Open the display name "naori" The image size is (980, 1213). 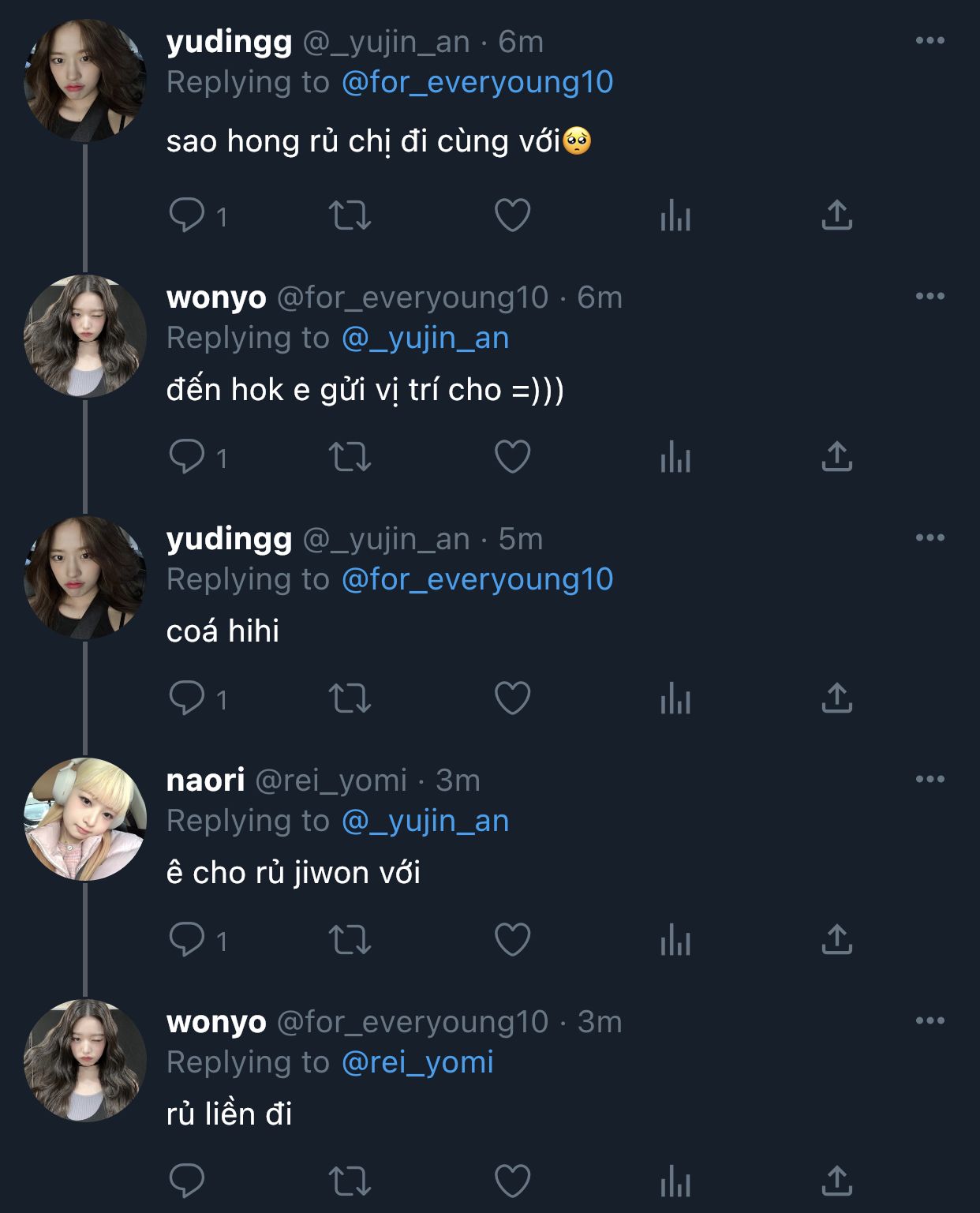205,780
